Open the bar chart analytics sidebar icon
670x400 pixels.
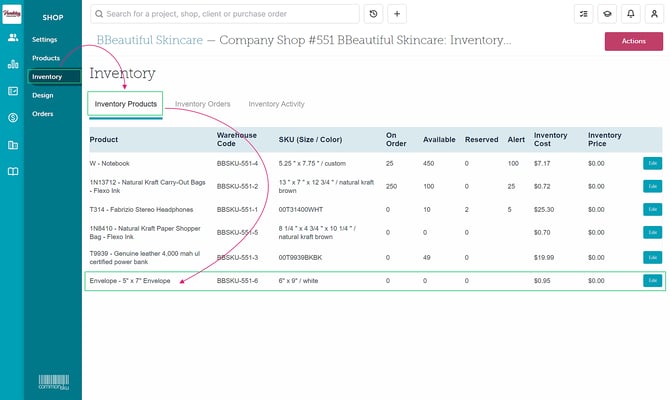pos(13,64)
